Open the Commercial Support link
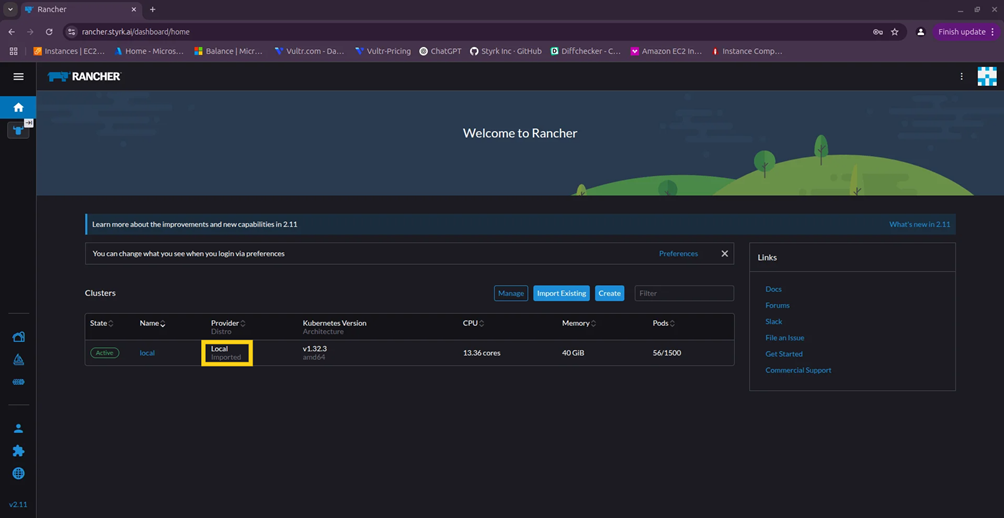This screenshot has width=1004, height=518. 798,370
